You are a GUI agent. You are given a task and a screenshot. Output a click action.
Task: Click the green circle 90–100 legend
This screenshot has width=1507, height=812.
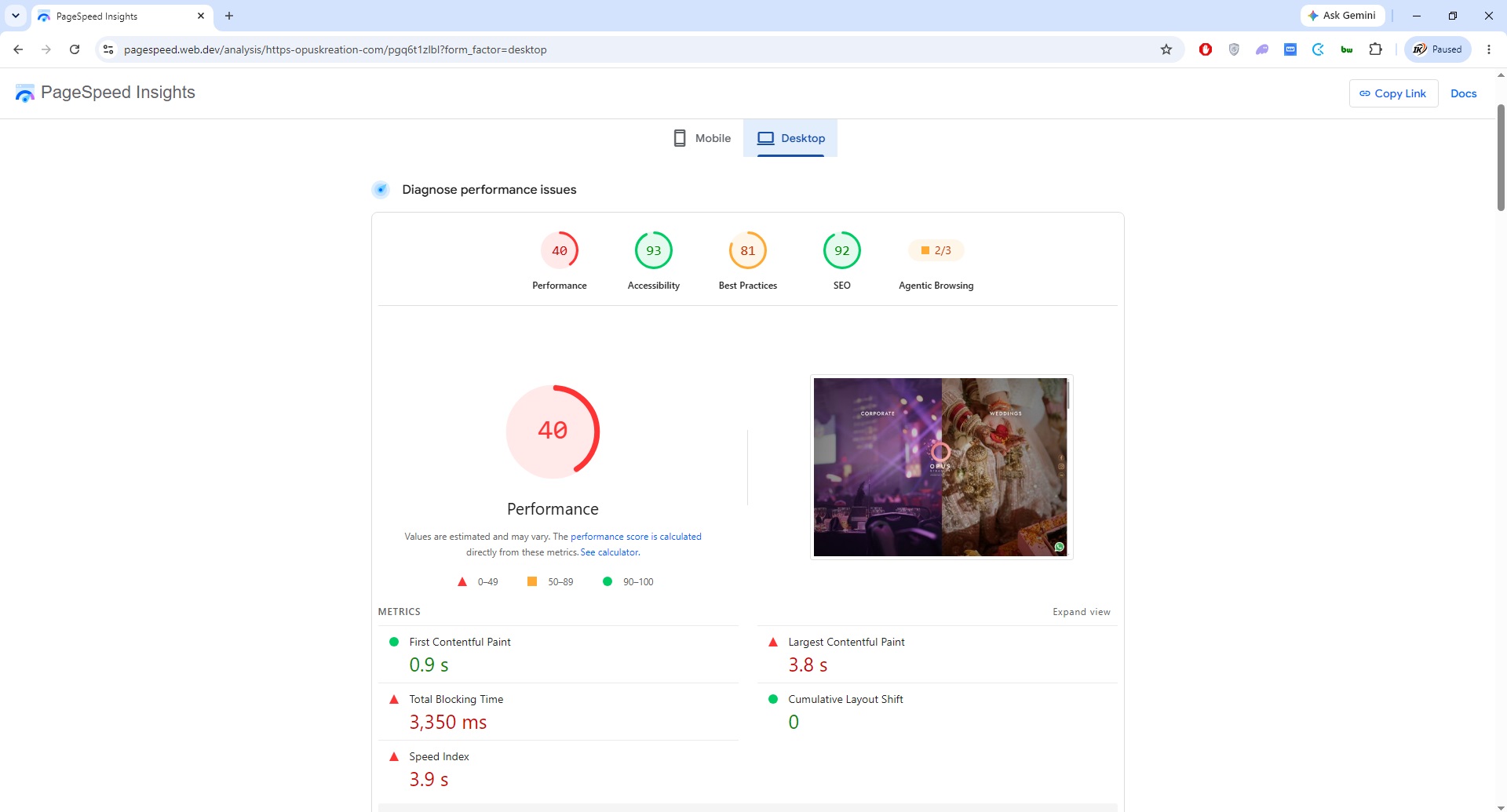628,581
